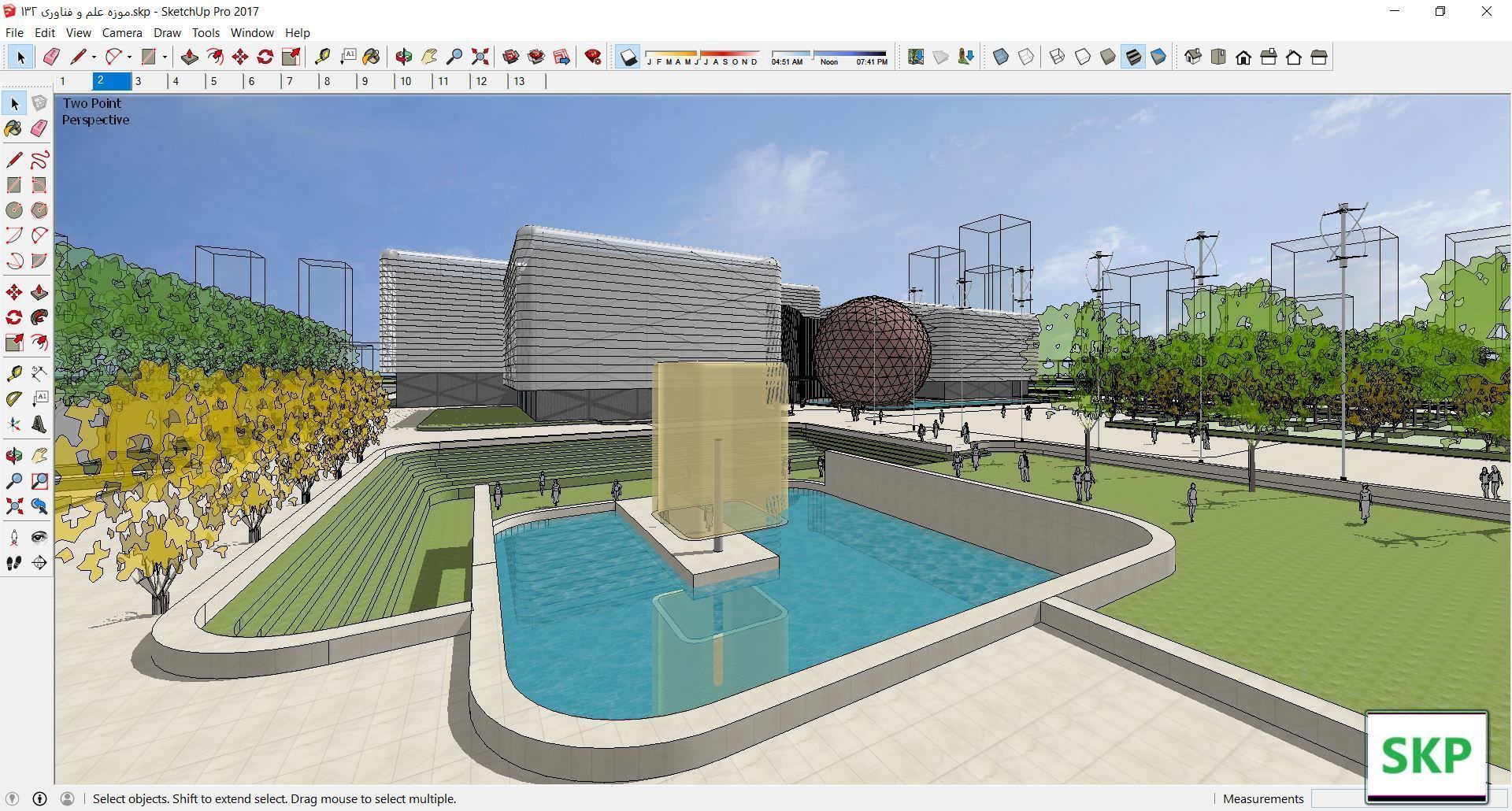The height and width of the screenshot is (811, 1512).
Task: Click the Front view house button
Action: point(1243,56)
